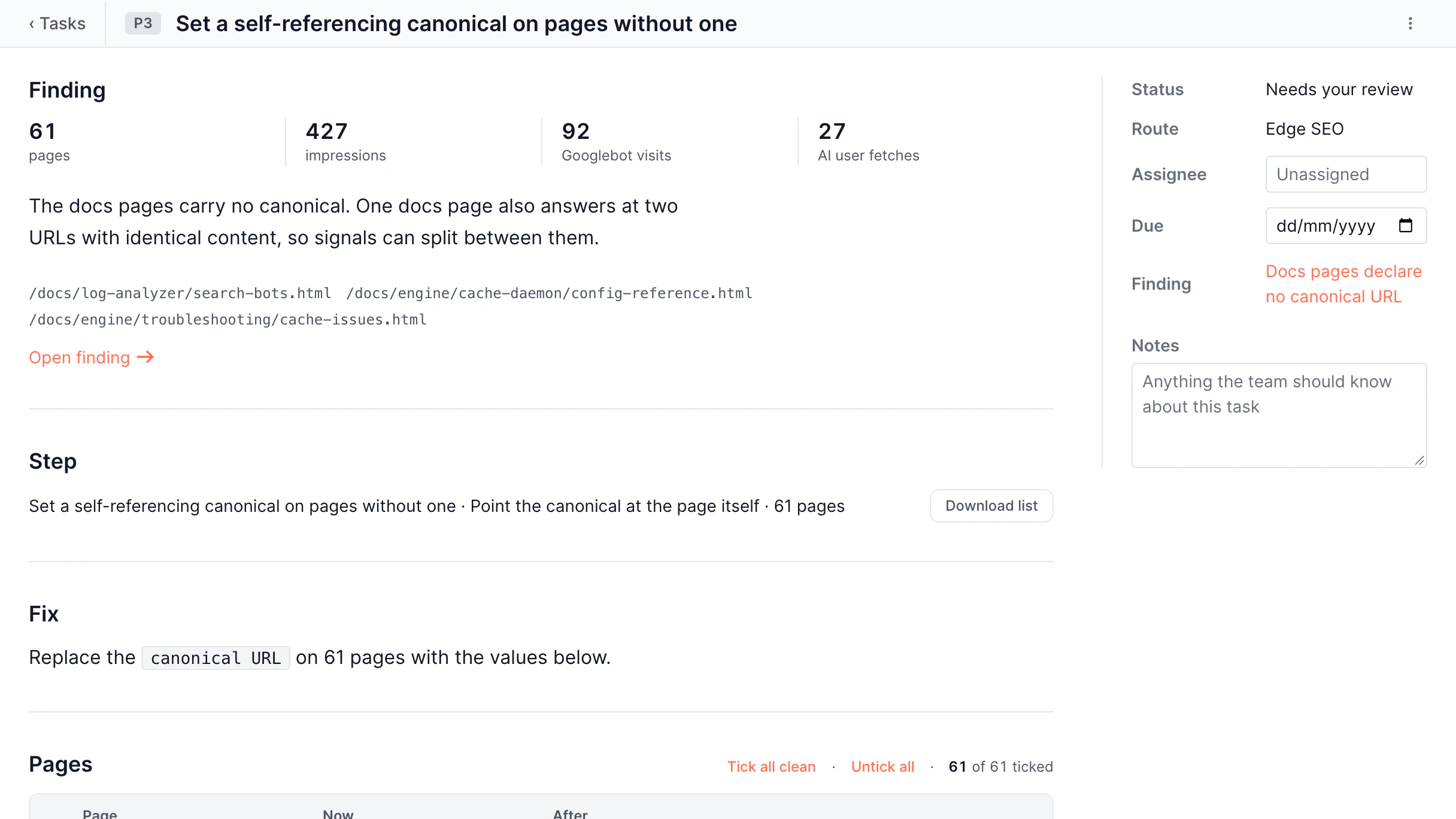Select the /docs/engine/cache-daemon/config-reference.html path
The image size is (1456, 819).
549,293
